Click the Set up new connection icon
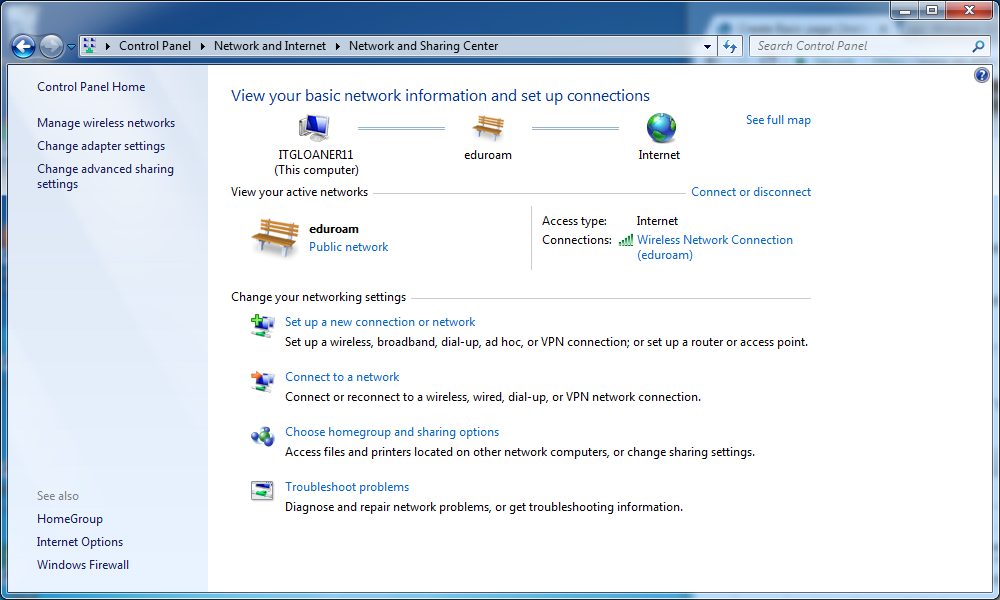This screenshot has height=600, width=1000. click(262, 325)
